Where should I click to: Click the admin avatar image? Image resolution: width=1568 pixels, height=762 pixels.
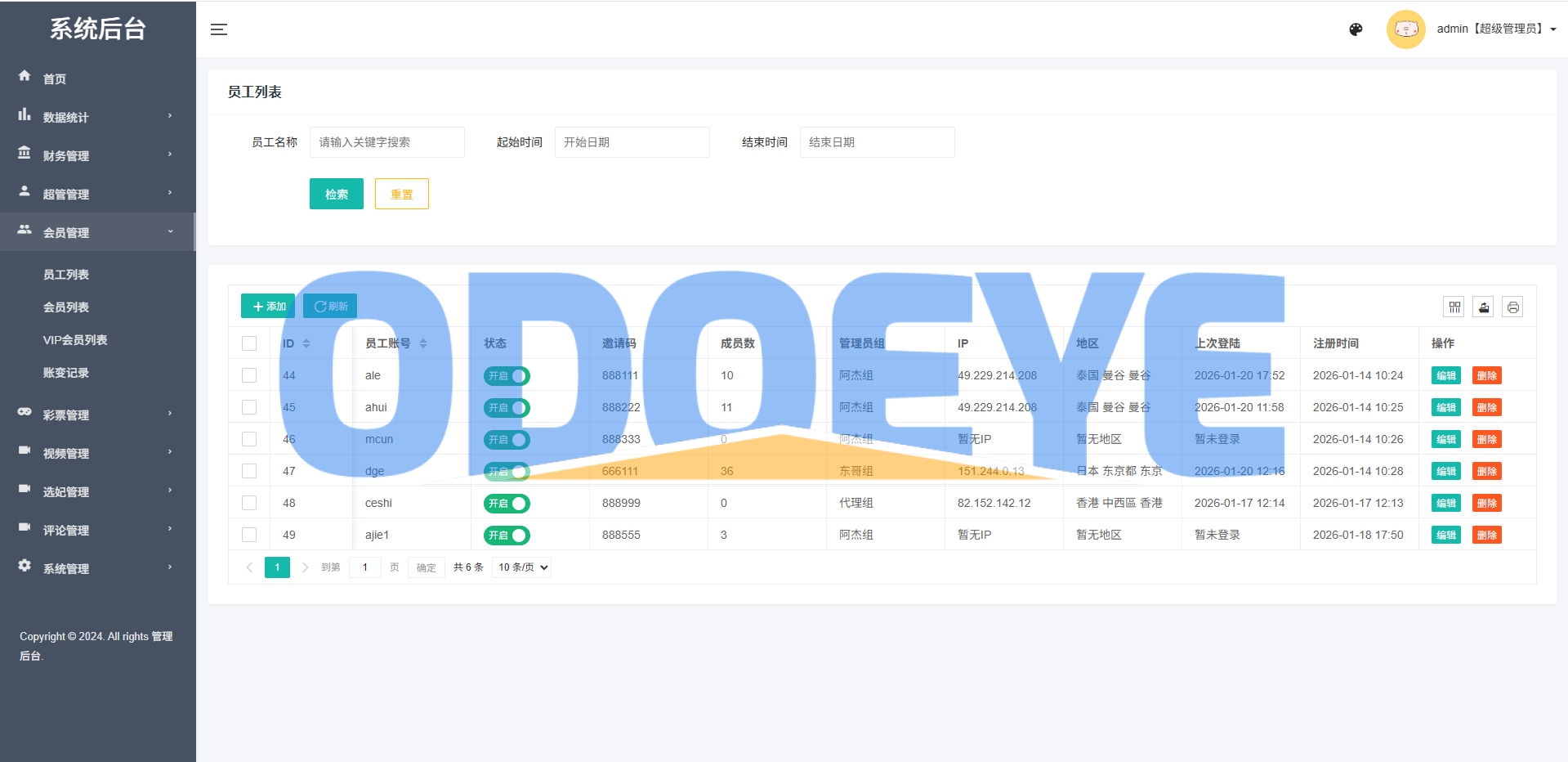(1405, 29)
